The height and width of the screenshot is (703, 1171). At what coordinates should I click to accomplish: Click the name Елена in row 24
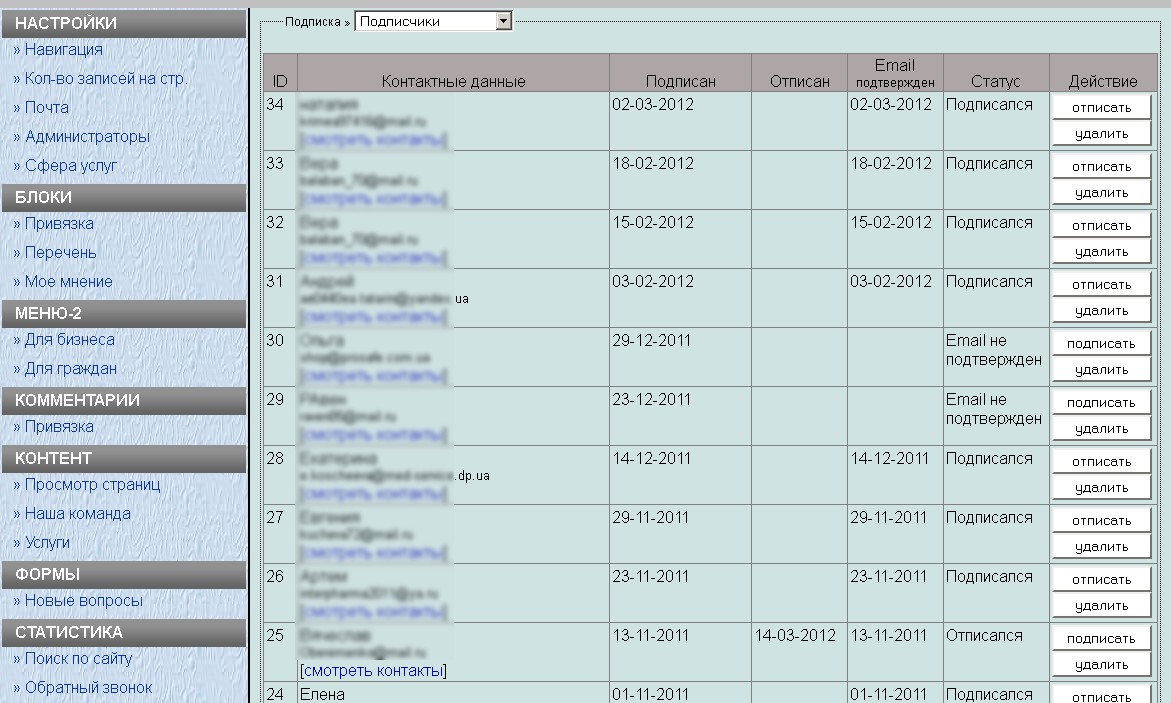[x=322, y=695]
